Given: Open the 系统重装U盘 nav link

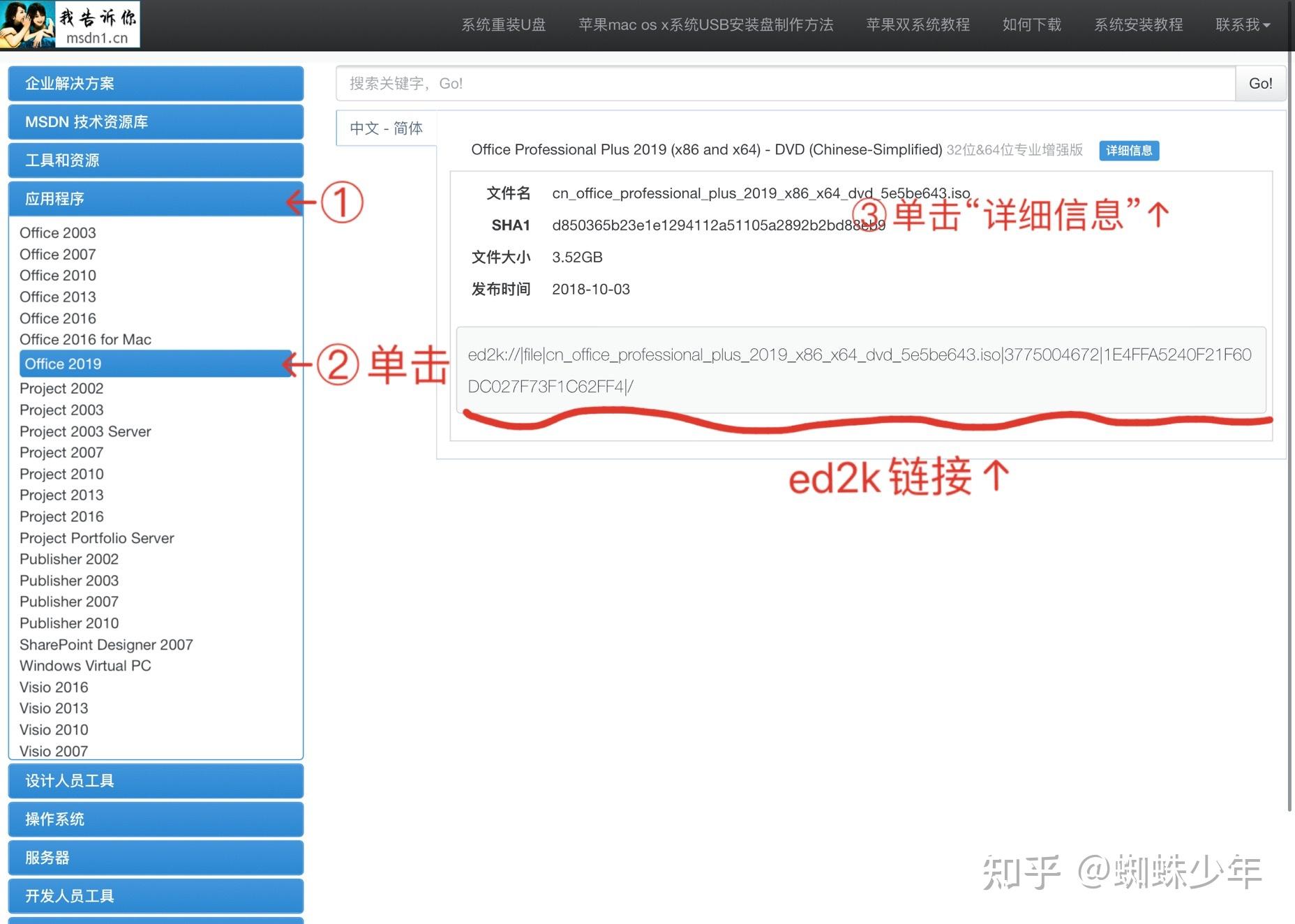Looking at the screenshot, I should point(504,24).
